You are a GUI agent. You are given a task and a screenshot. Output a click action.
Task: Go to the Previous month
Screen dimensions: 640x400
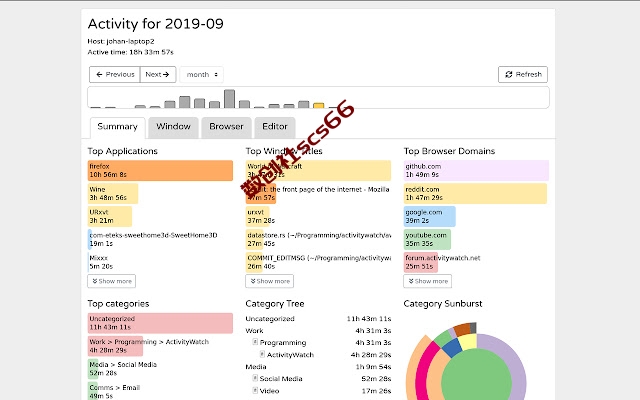[115, 74]
